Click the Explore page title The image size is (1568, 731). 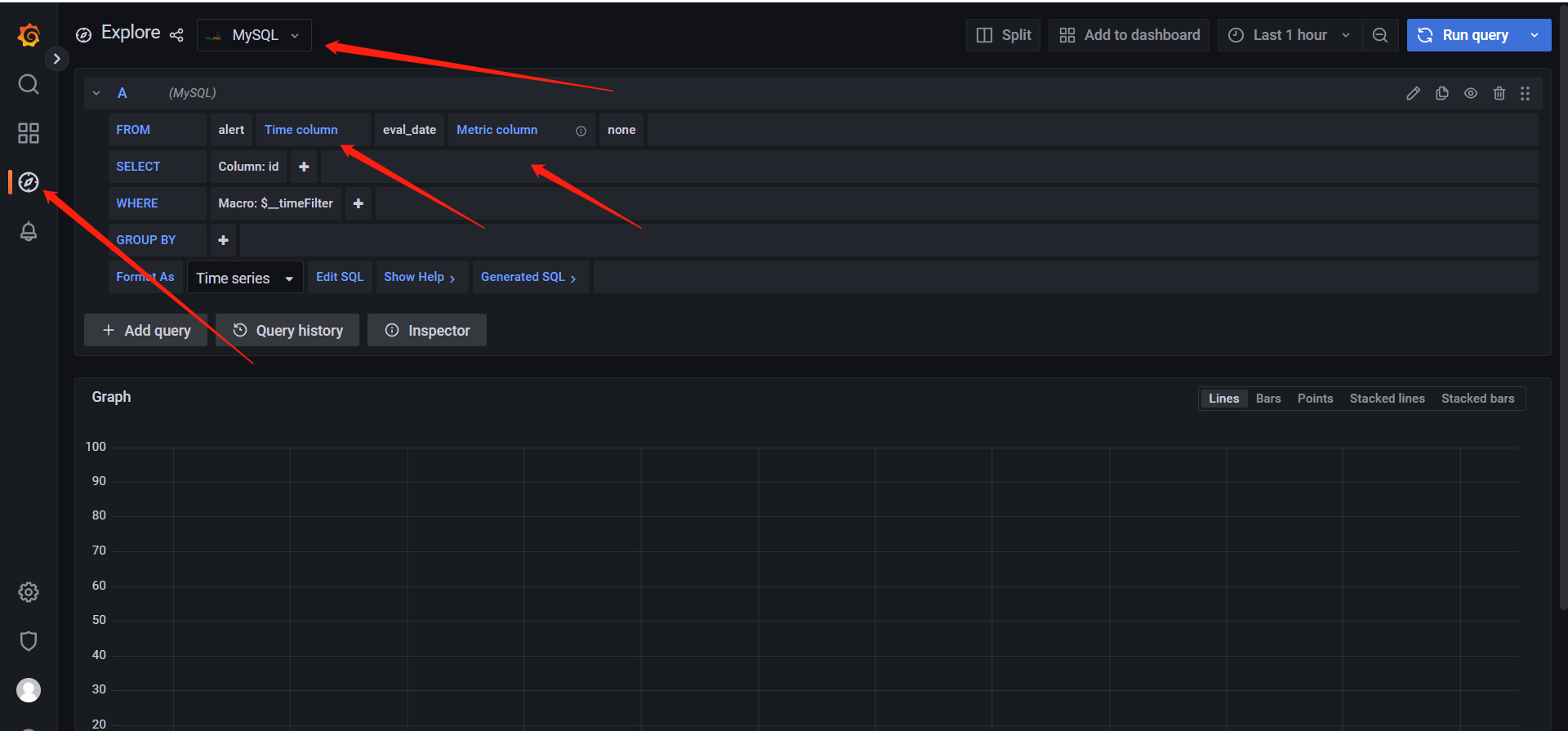[x=131, y=33]
